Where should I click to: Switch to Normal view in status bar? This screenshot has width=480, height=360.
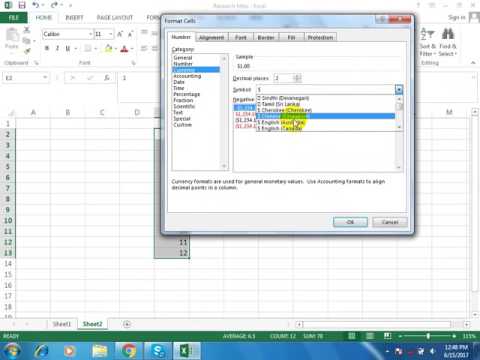tap(352, 336)
